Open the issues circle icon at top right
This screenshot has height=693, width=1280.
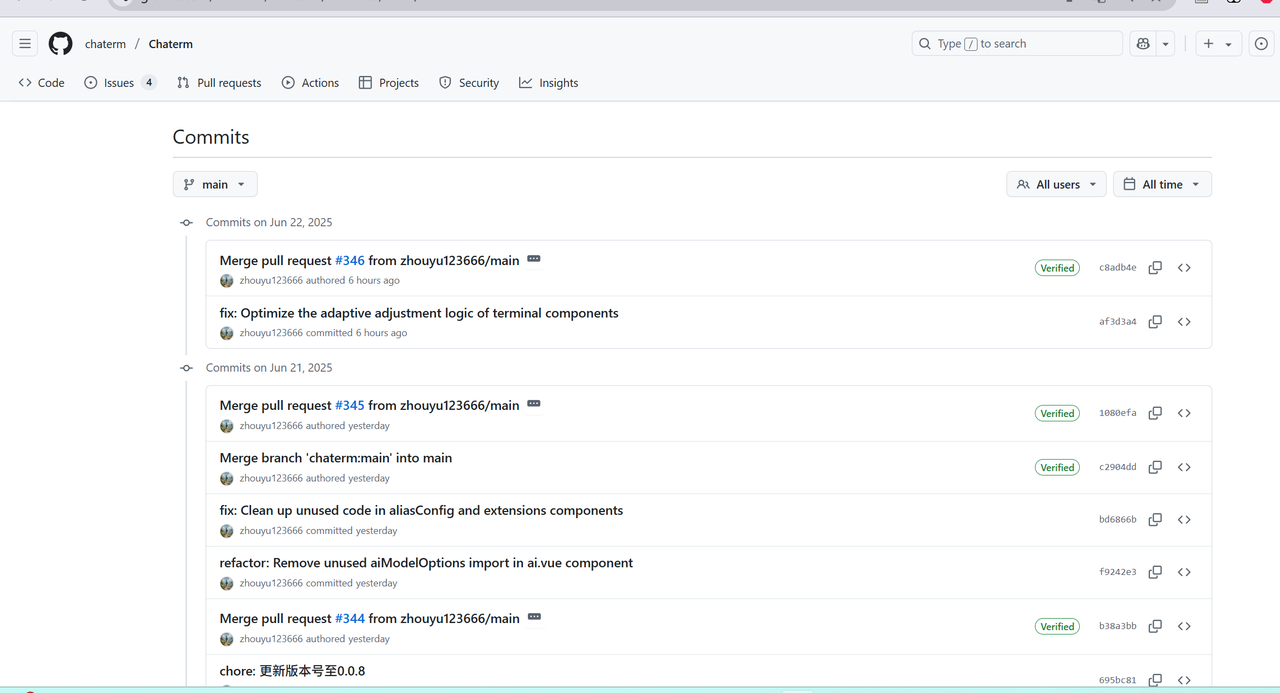(x=1261, y=44)
